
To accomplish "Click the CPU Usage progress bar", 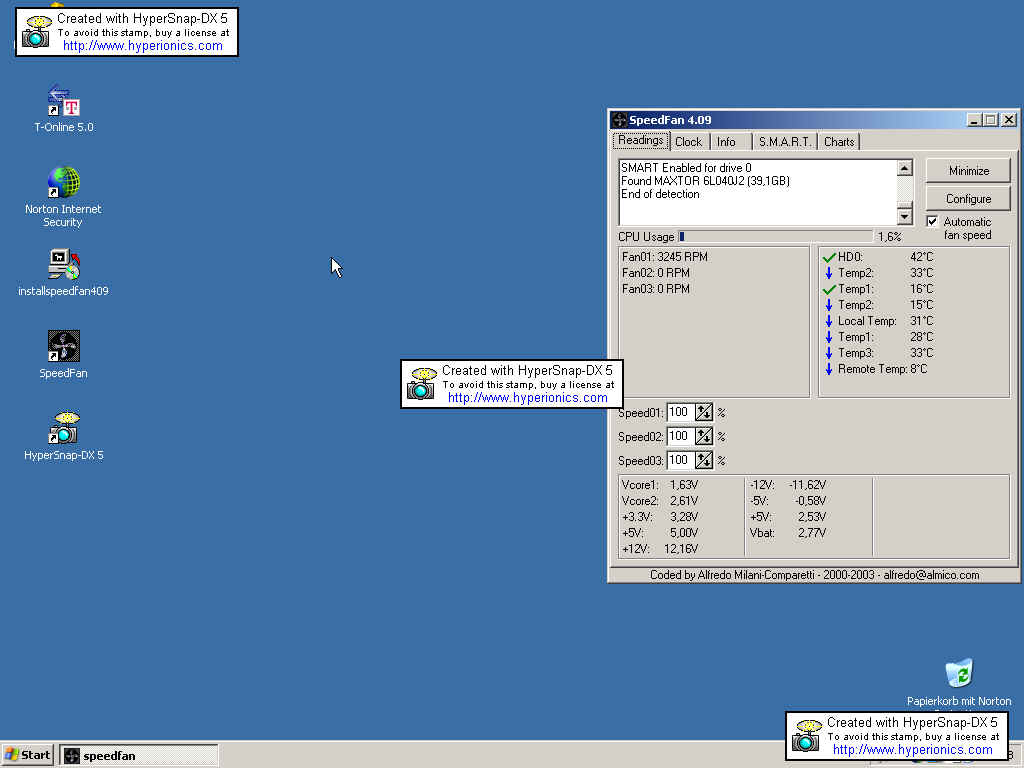I will [x=775, y=236].
